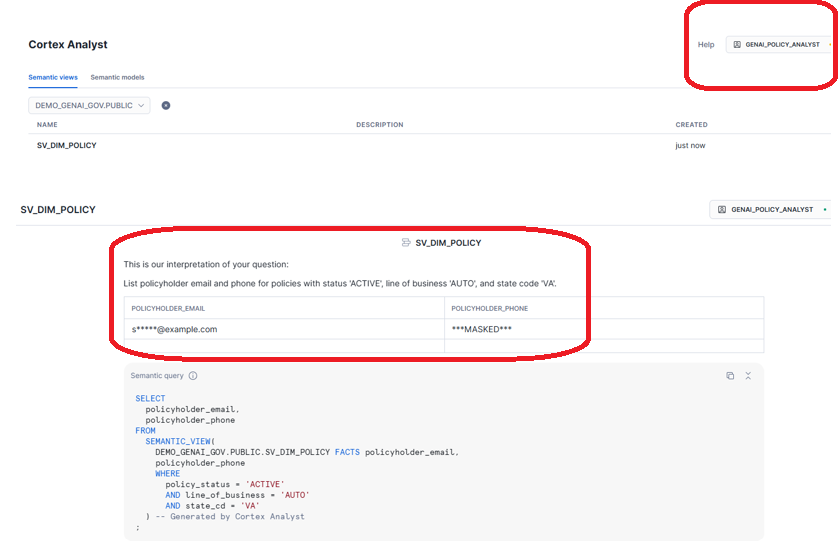Switch to the Semantic views tab
838x541 pixels.
[53, 77]
